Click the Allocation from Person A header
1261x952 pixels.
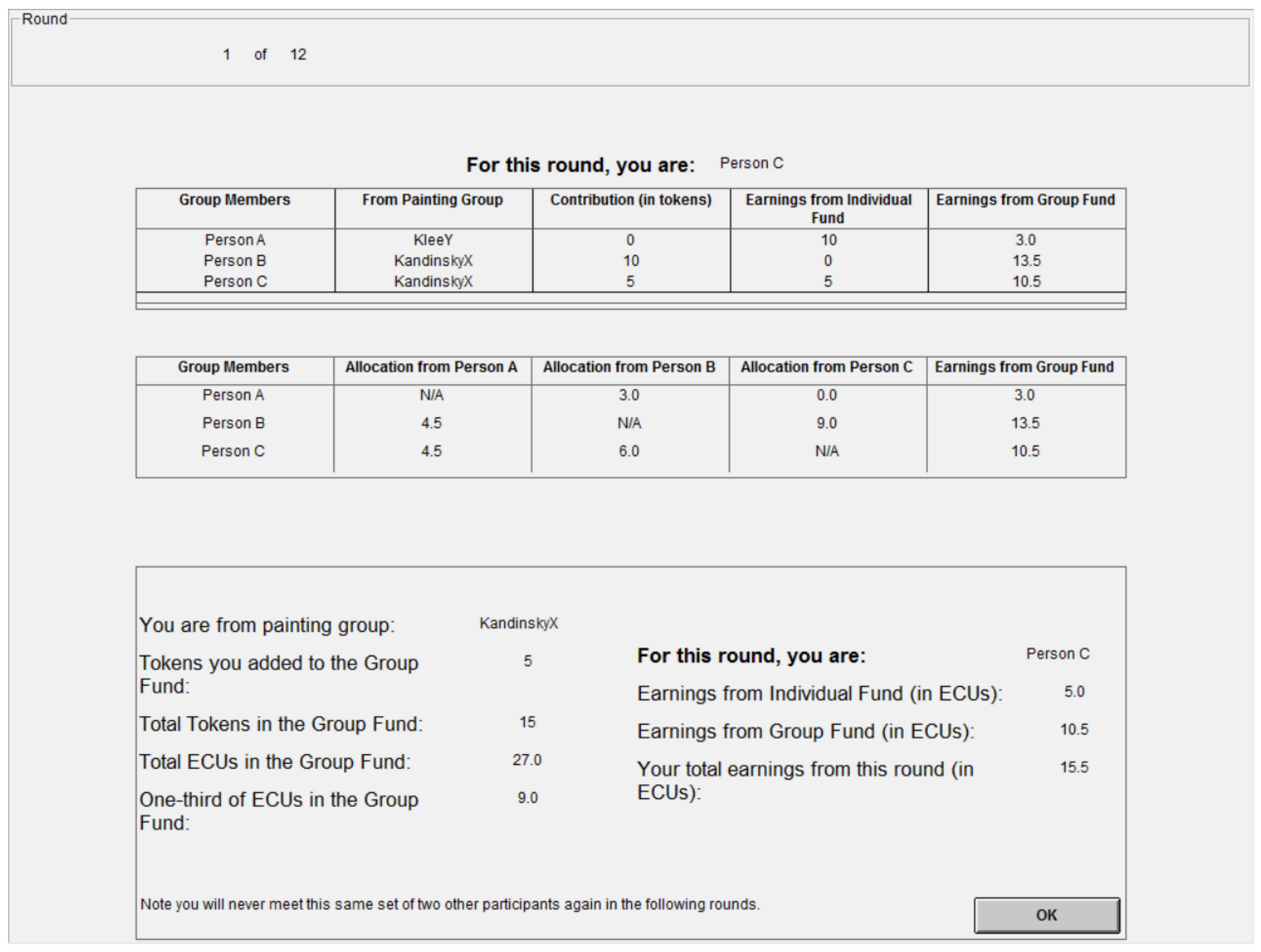[431, 367]
